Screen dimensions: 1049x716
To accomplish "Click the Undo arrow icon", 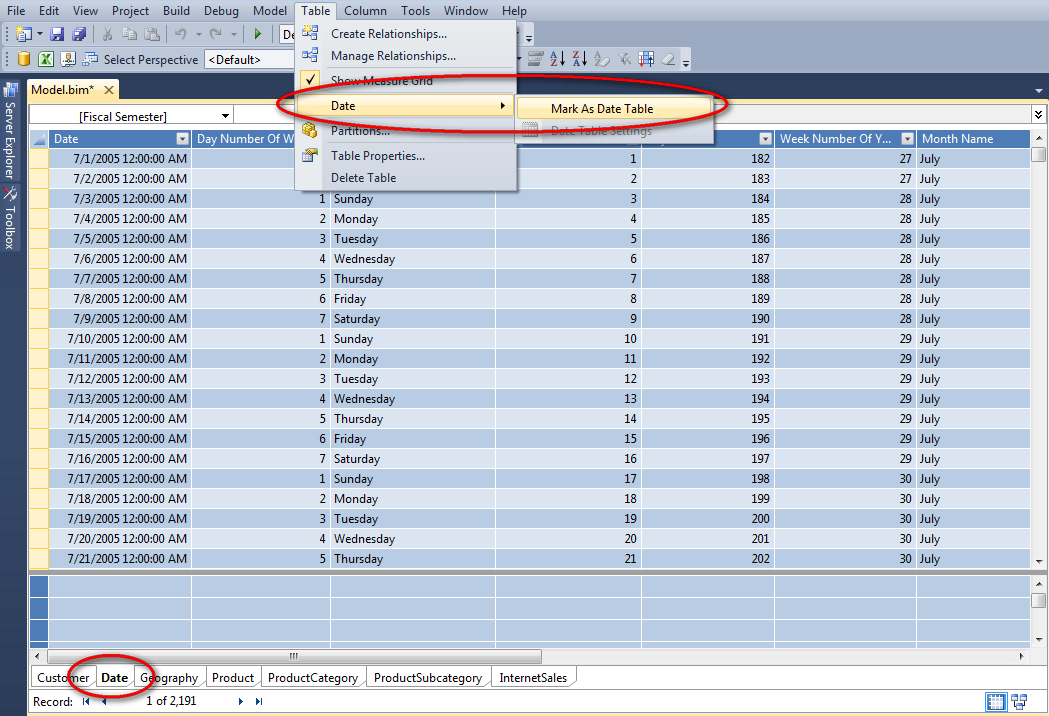I will pyautogui.click(x=180, y=33).
